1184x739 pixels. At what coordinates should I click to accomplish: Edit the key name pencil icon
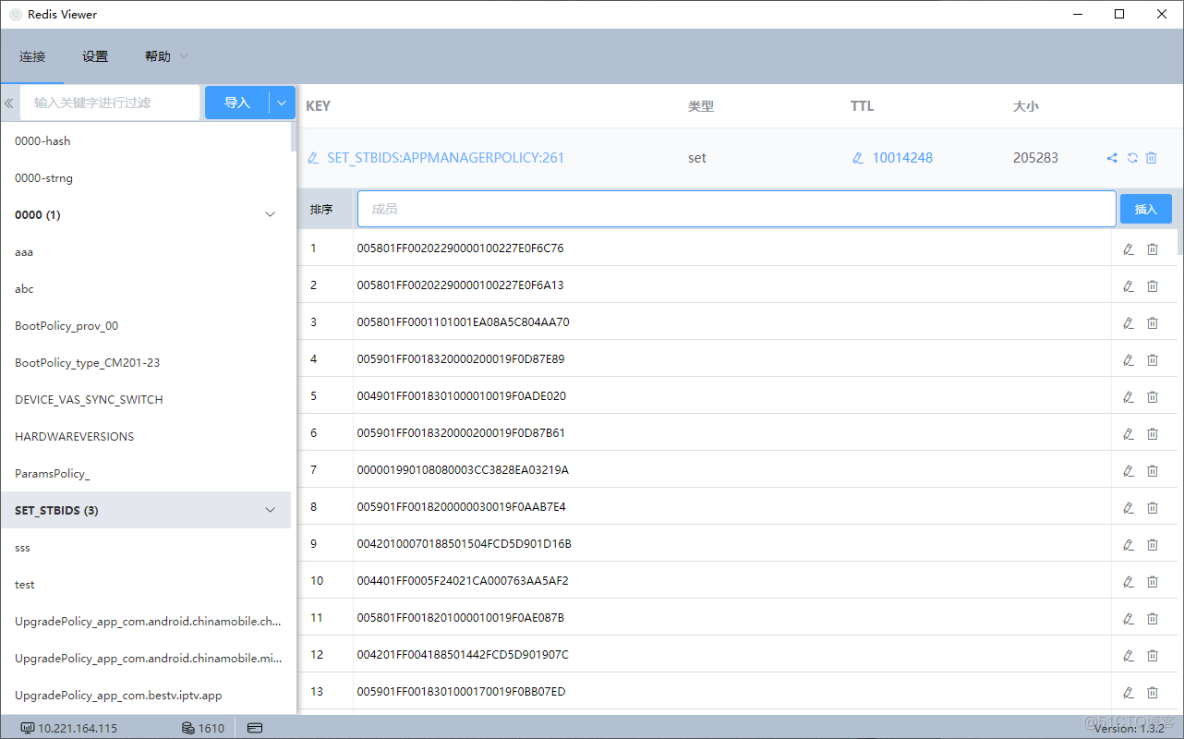click(x=313, y=158)
